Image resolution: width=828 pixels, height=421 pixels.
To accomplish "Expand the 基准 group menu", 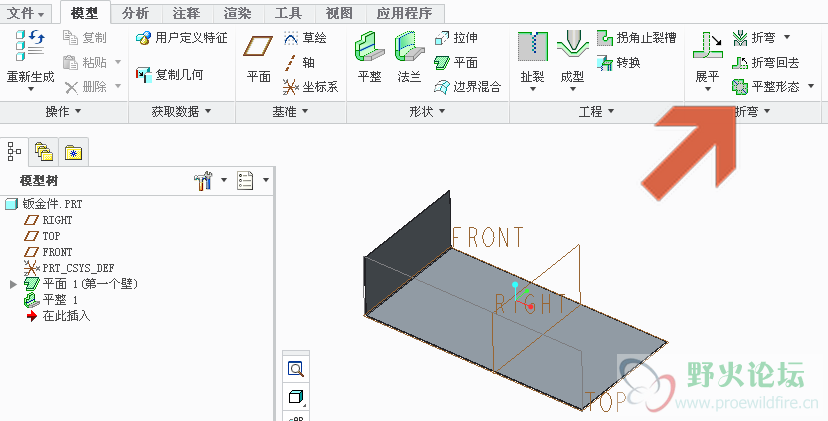I will pos(290,111).
